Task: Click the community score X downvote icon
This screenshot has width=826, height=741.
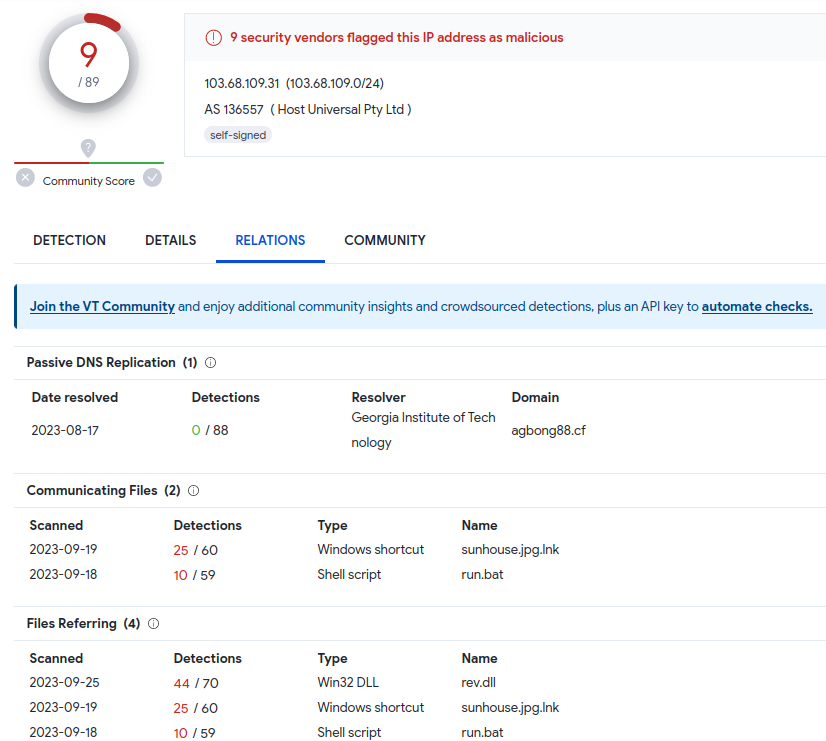Action: click(26, 177)
